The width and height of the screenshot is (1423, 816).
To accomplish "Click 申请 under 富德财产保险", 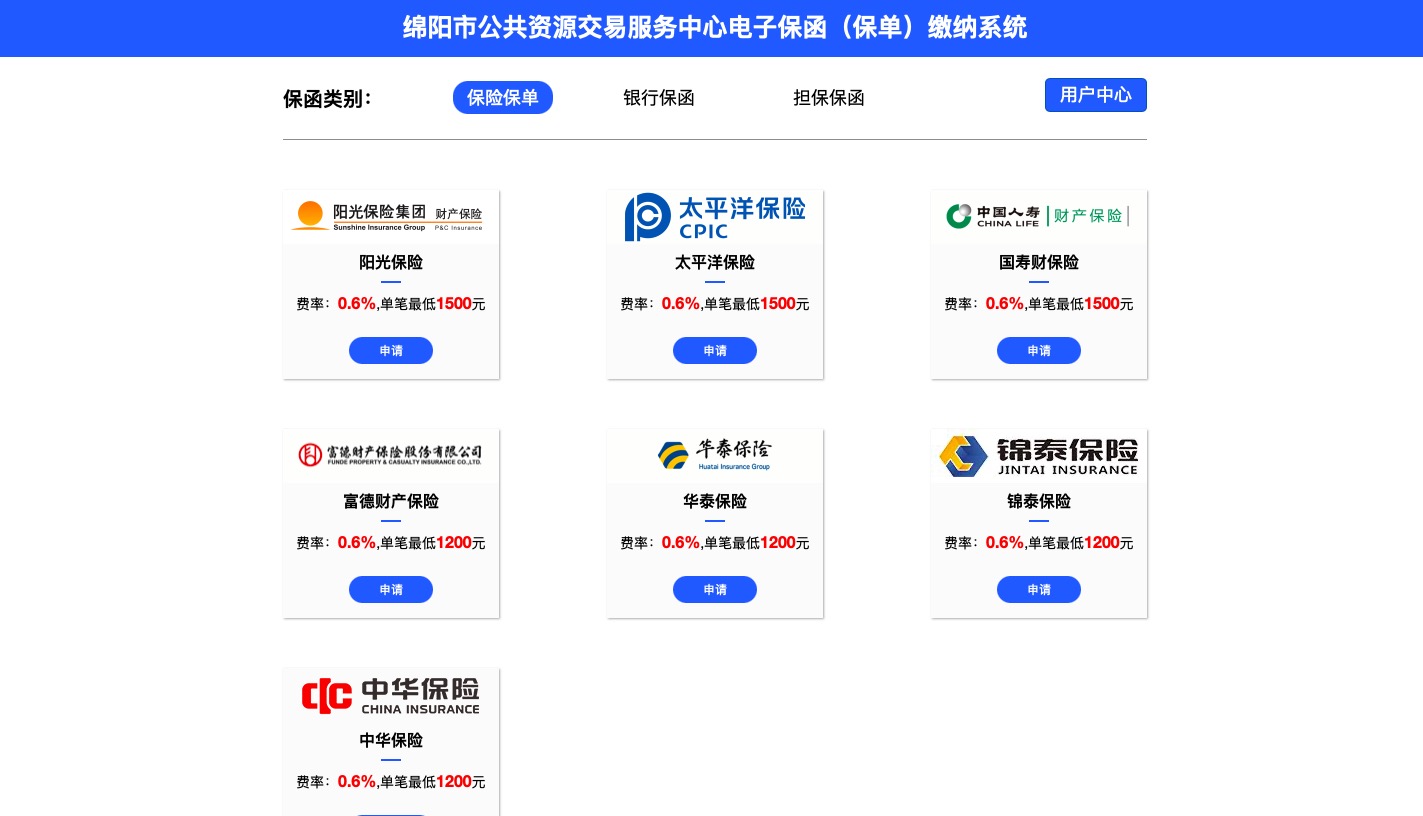I will coord(391,590).
